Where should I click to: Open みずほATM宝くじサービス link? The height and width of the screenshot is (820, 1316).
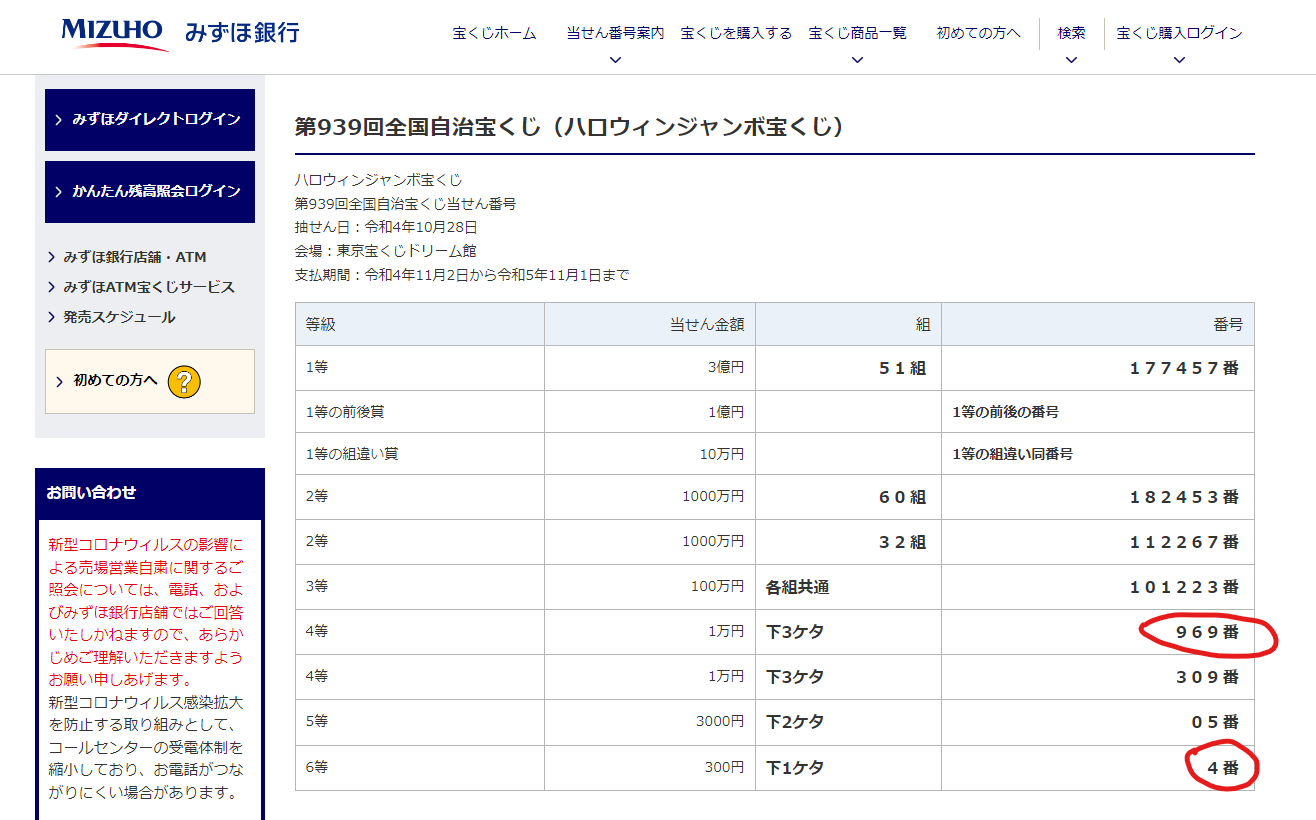click(x=148, y=287)
